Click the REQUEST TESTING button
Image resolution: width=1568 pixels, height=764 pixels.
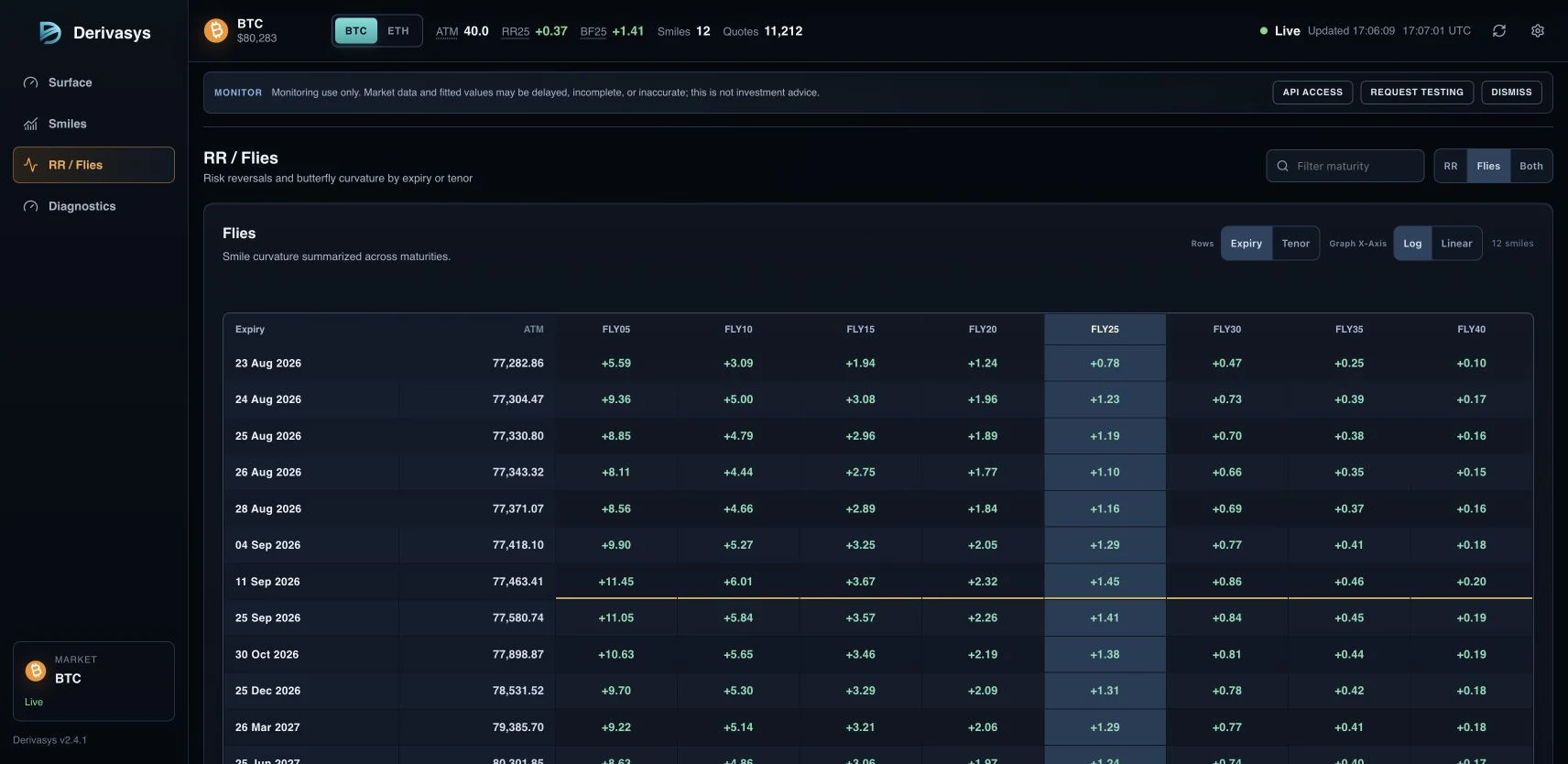(1417, 93)
